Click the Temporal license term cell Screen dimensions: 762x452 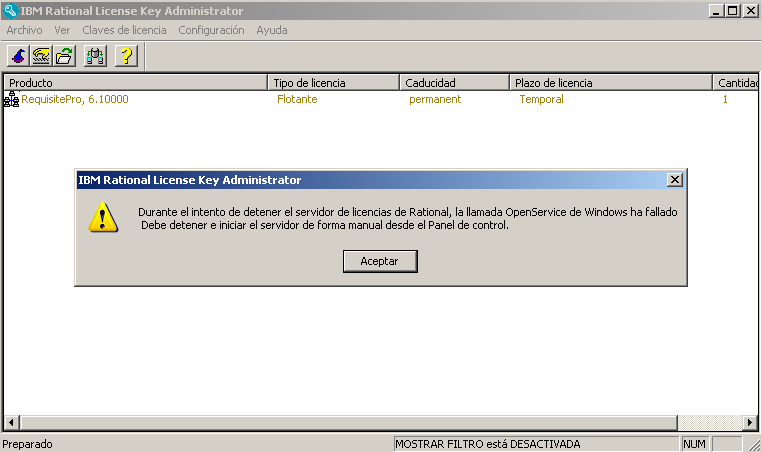541,99
